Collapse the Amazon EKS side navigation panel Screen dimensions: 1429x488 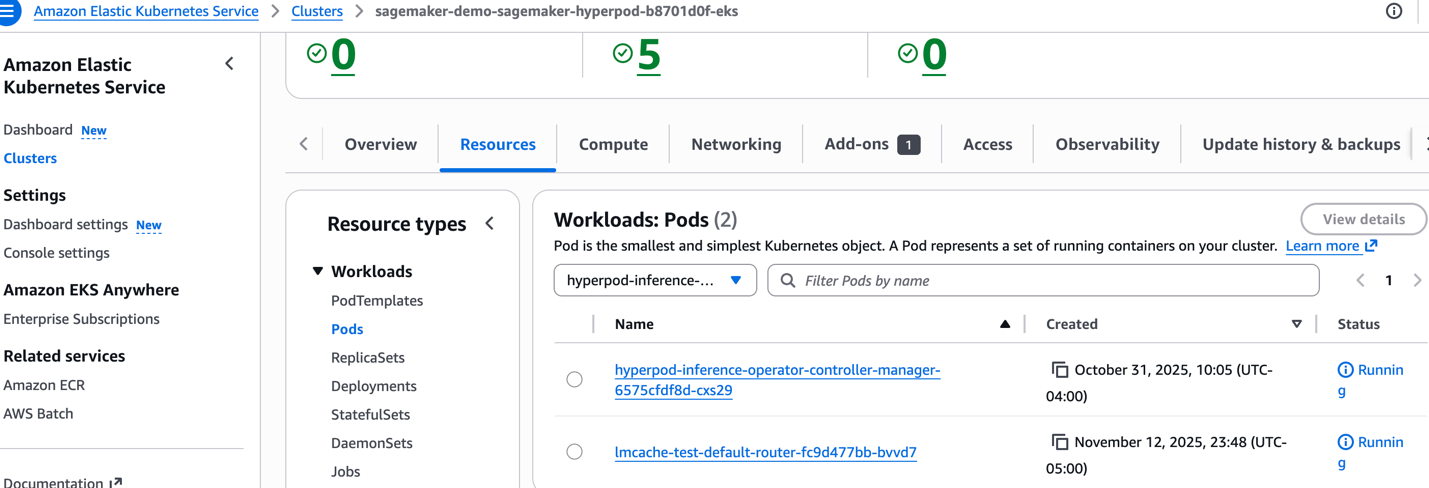click(229, 64)
